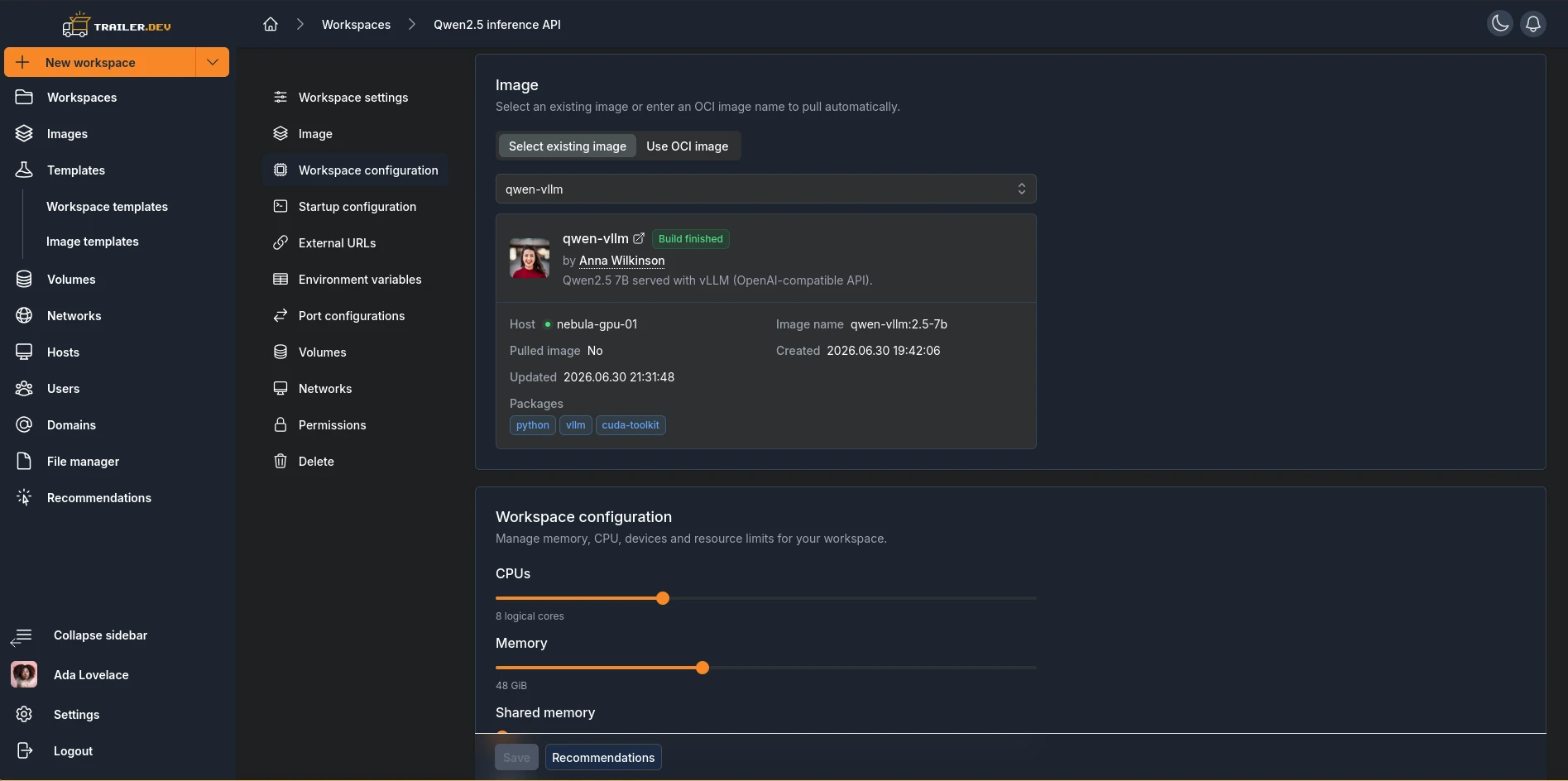This screenshot has height=781, width=1568.
Task: Switch to Use OCI image option
Action: (x=687, y=146)
